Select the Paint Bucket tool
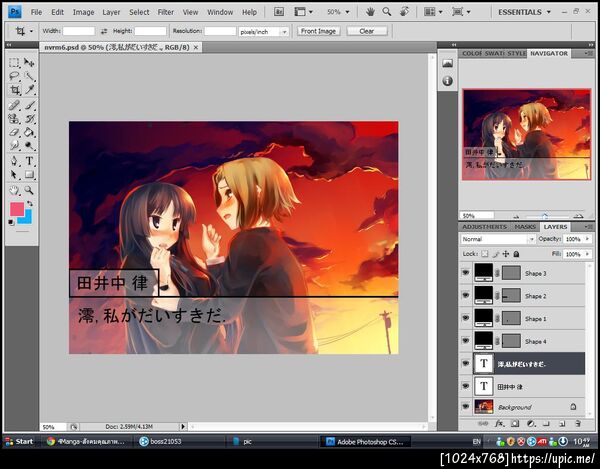The width and height of the screenshot is (600, 469). [x=29, y=132]
